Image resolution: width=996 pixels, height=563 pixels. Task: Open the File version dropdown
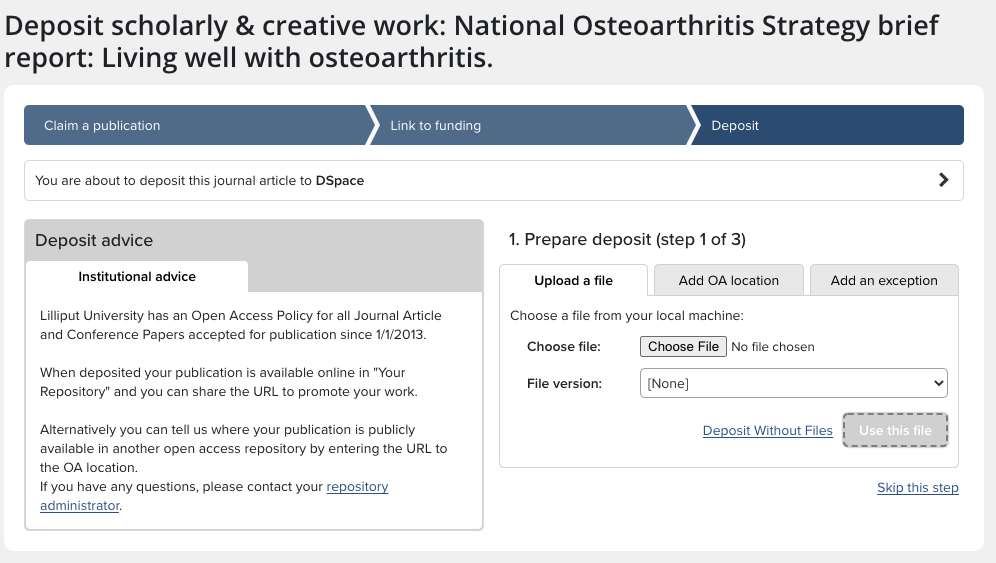point(793,383)
